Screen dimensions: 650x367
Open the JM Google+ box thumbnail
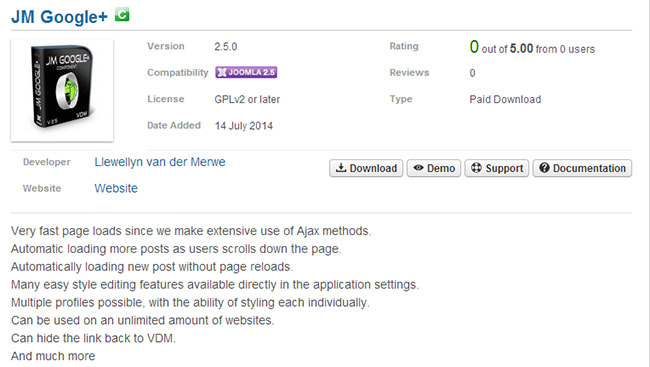tap(62, 90)
